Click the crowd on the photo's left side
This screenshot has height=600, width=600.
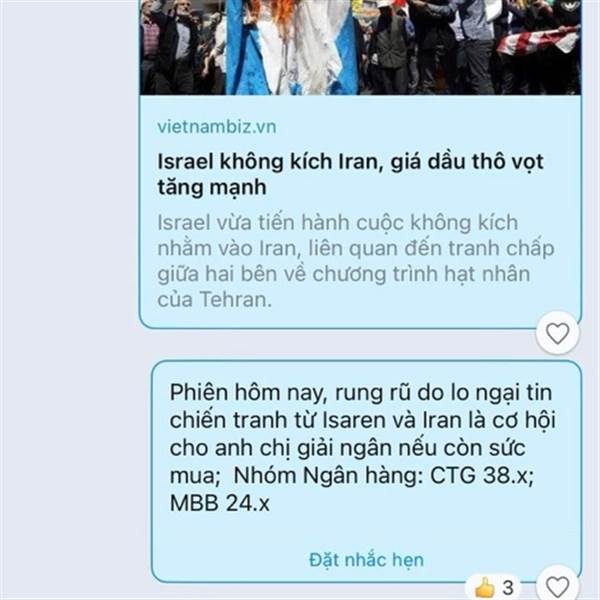pyautogui.click(x=182, y=47)
